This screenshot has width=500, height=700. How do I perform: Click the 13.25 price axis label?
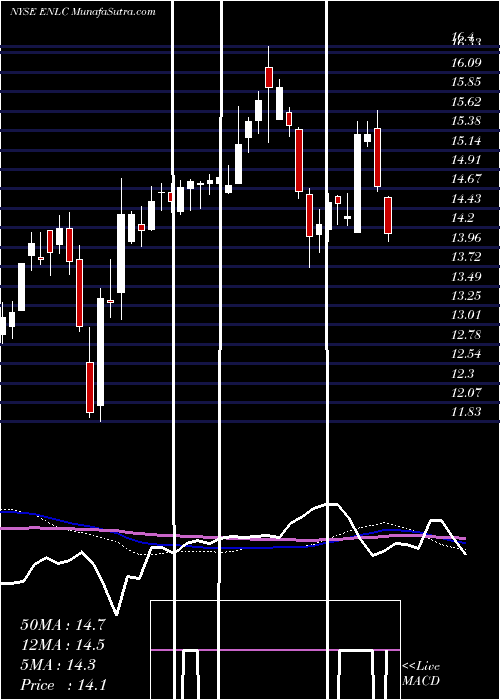click(466, 296)
